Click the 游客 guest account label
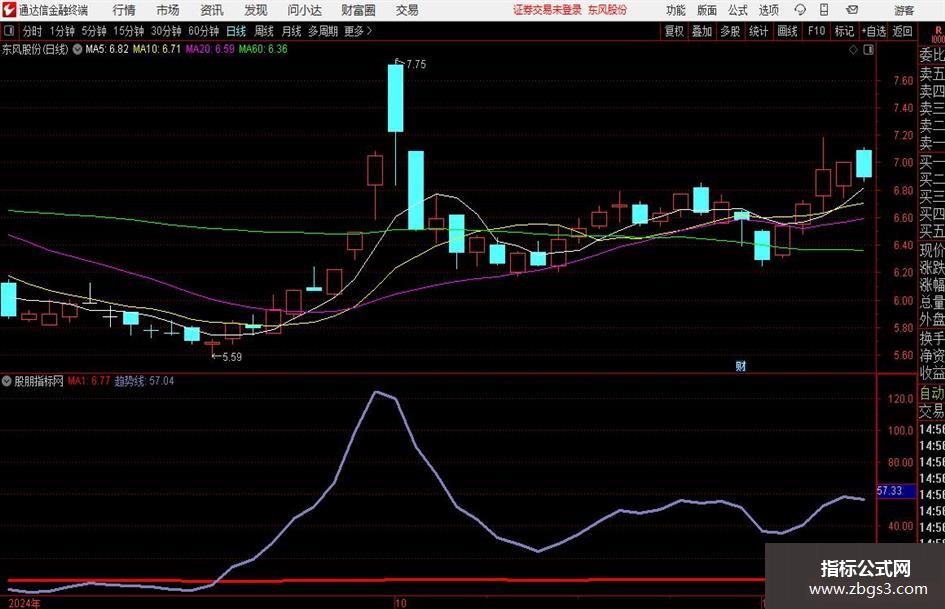Screen dimensions: 945x609 tap(903, 10)
